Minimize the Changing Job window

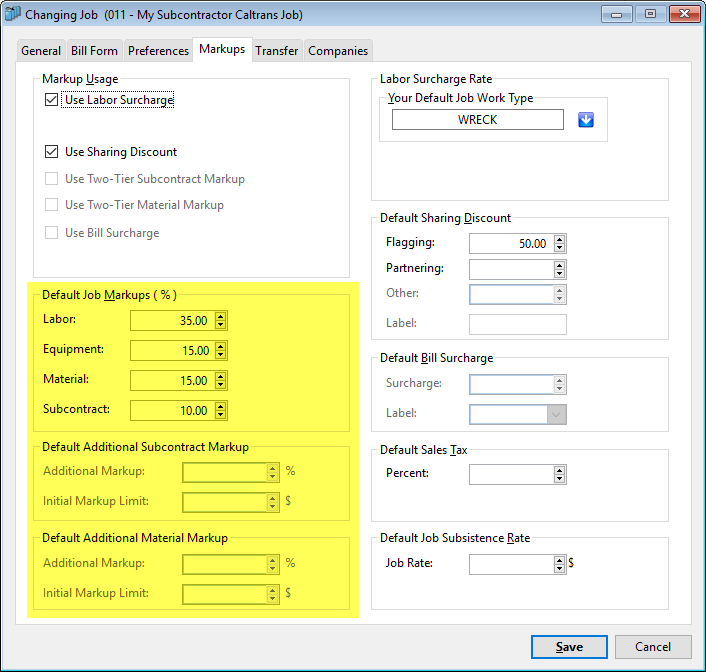(616, 14)
